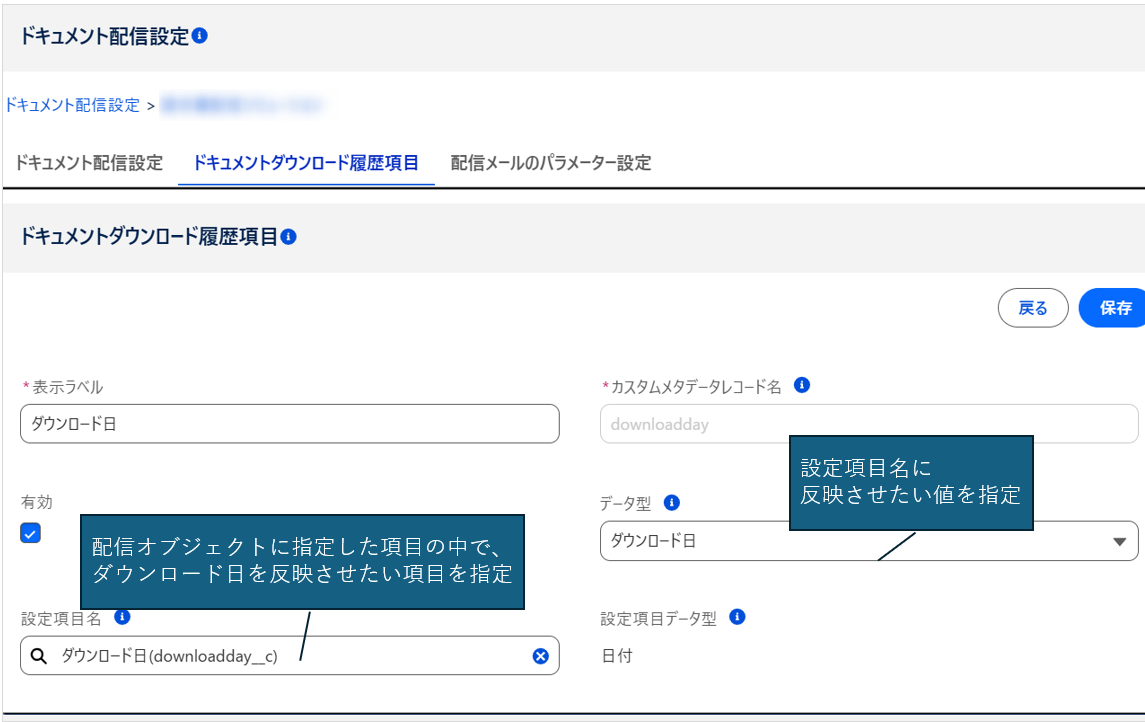Click info icon next to ドキュメントダウンロード履歴項目 section heading
The width and height of the screenshot is (1145, 722).
pyautogui.click(x=289, y=237)
